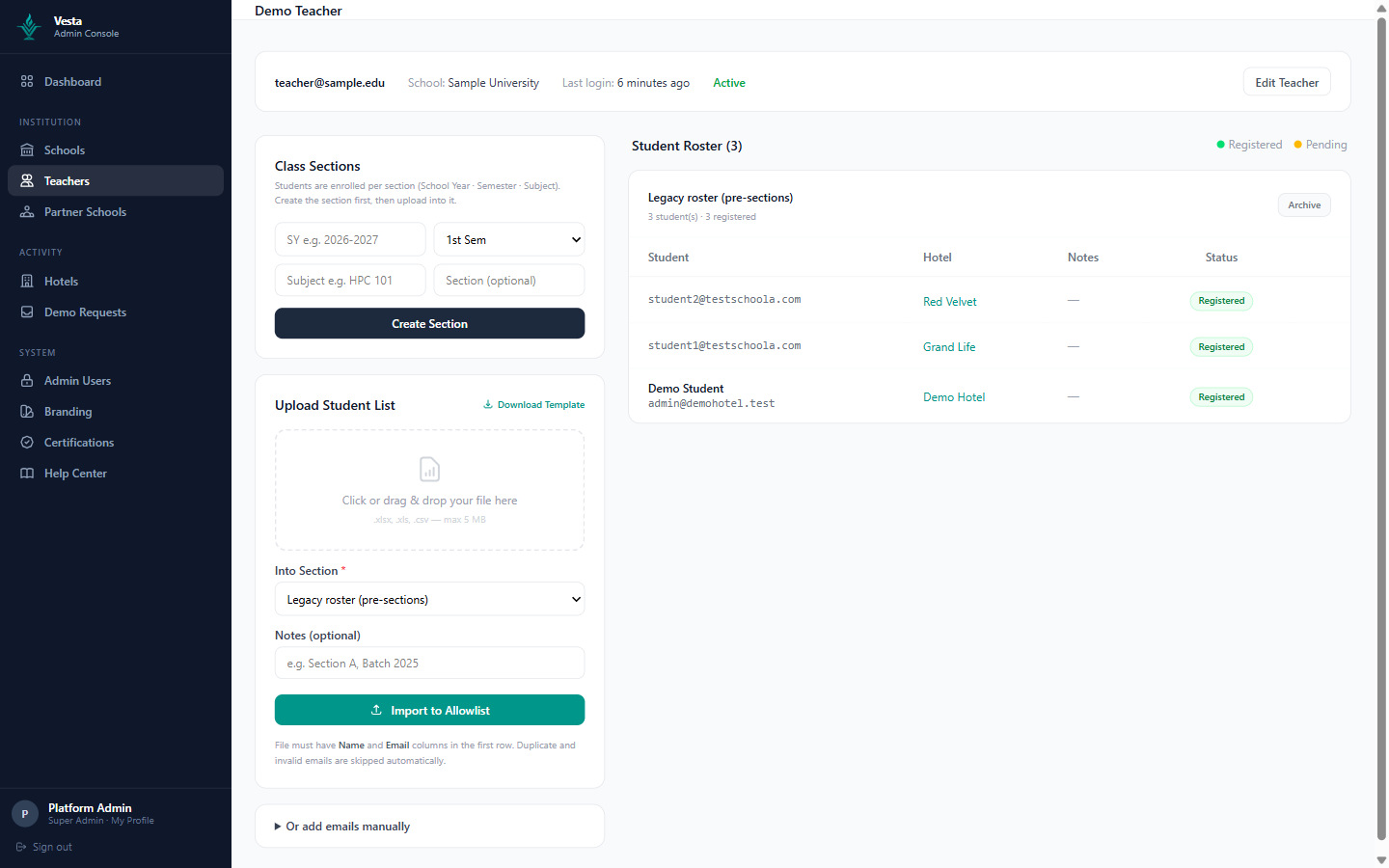Click the Admin Users lock icon
1389x868 pixels.
tap(27, 381)
